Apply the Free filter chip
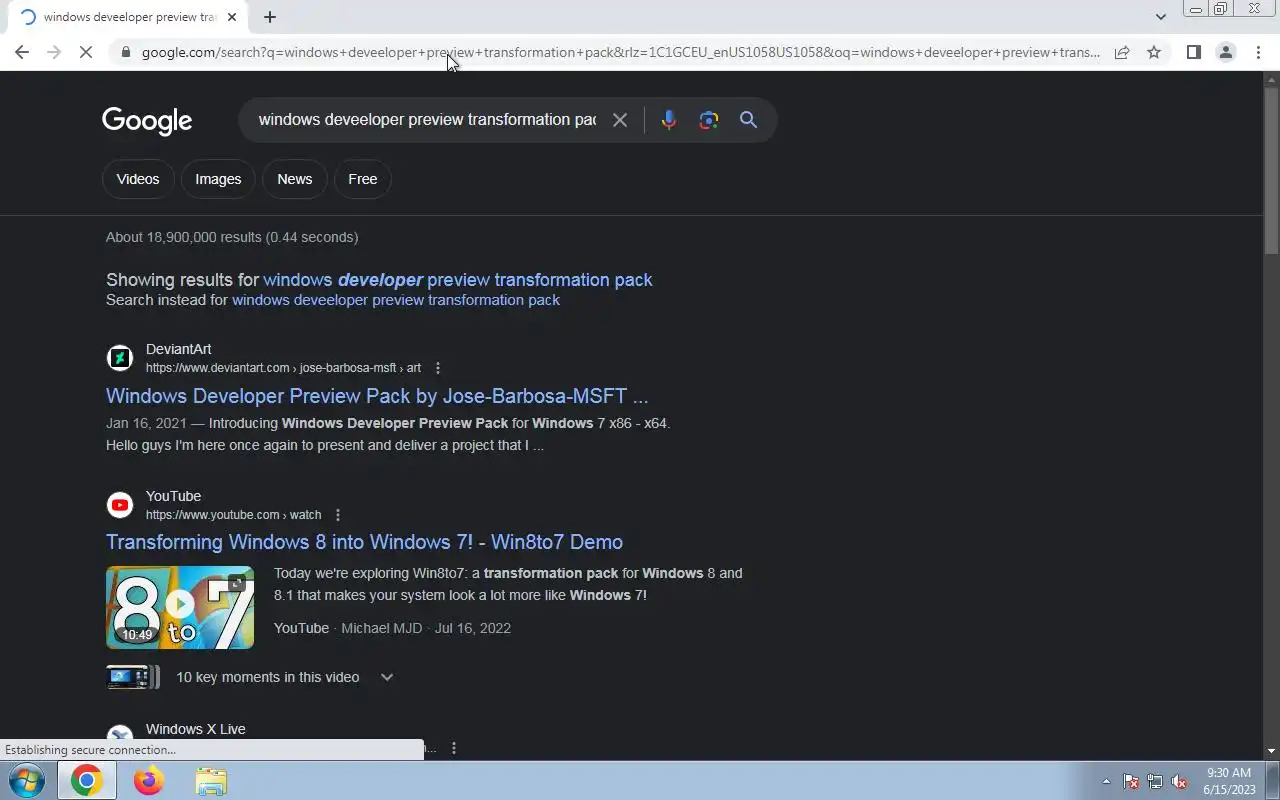Viewport: 1280px width, 800px height. coord(363,179)
